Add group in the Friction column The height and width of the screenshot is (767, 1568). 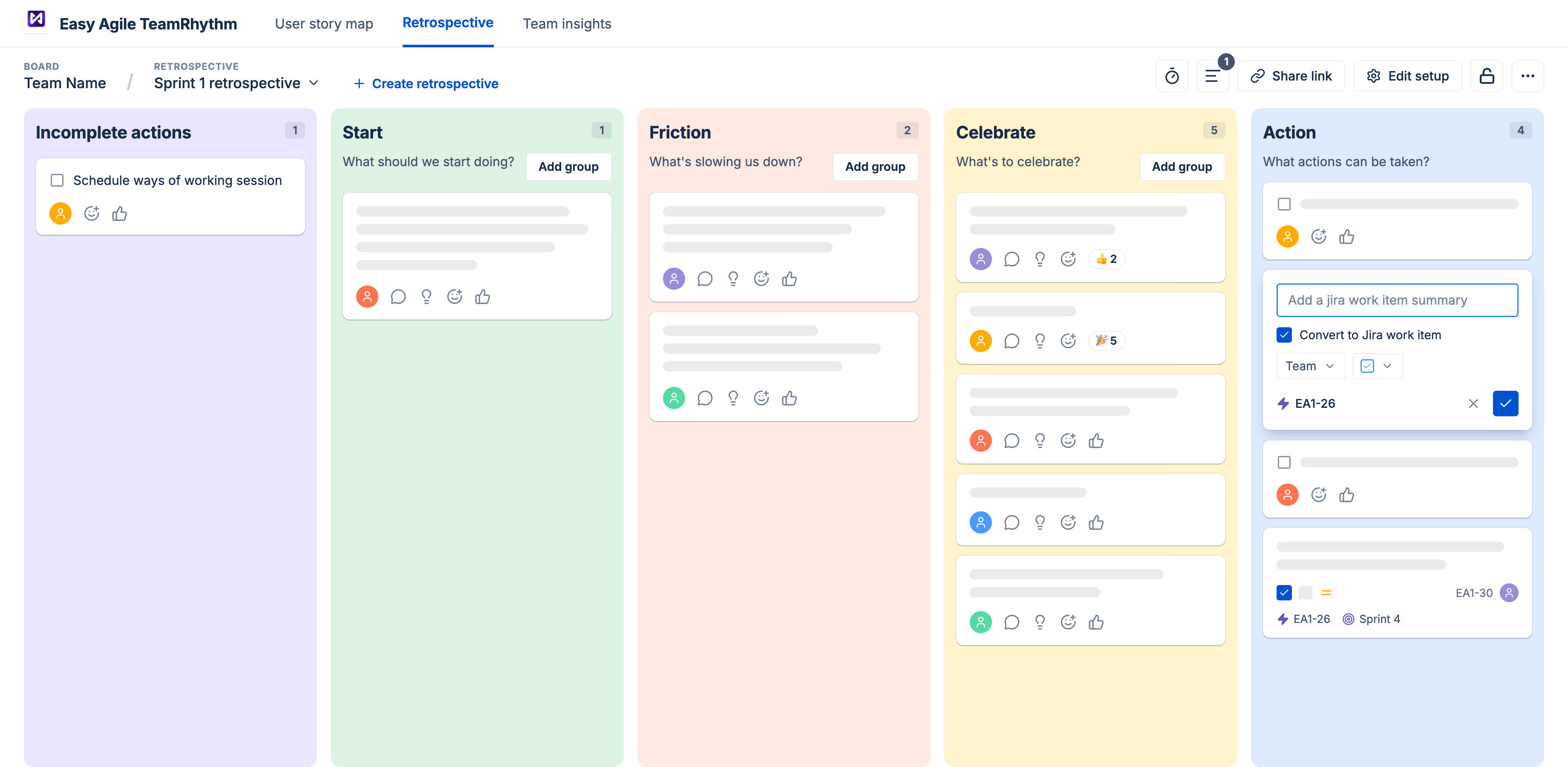(x=875, y=167)
